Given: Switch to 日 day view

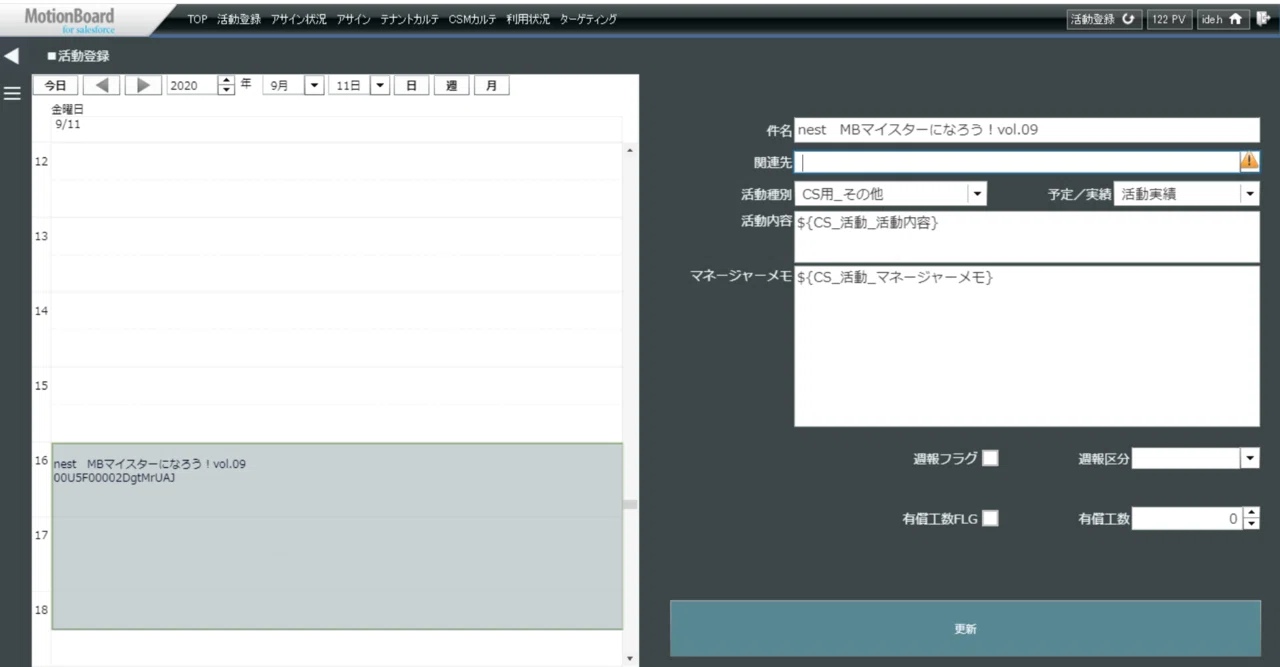Looking at the screenshot, I should pyautogui.click(x=411, y=86).
